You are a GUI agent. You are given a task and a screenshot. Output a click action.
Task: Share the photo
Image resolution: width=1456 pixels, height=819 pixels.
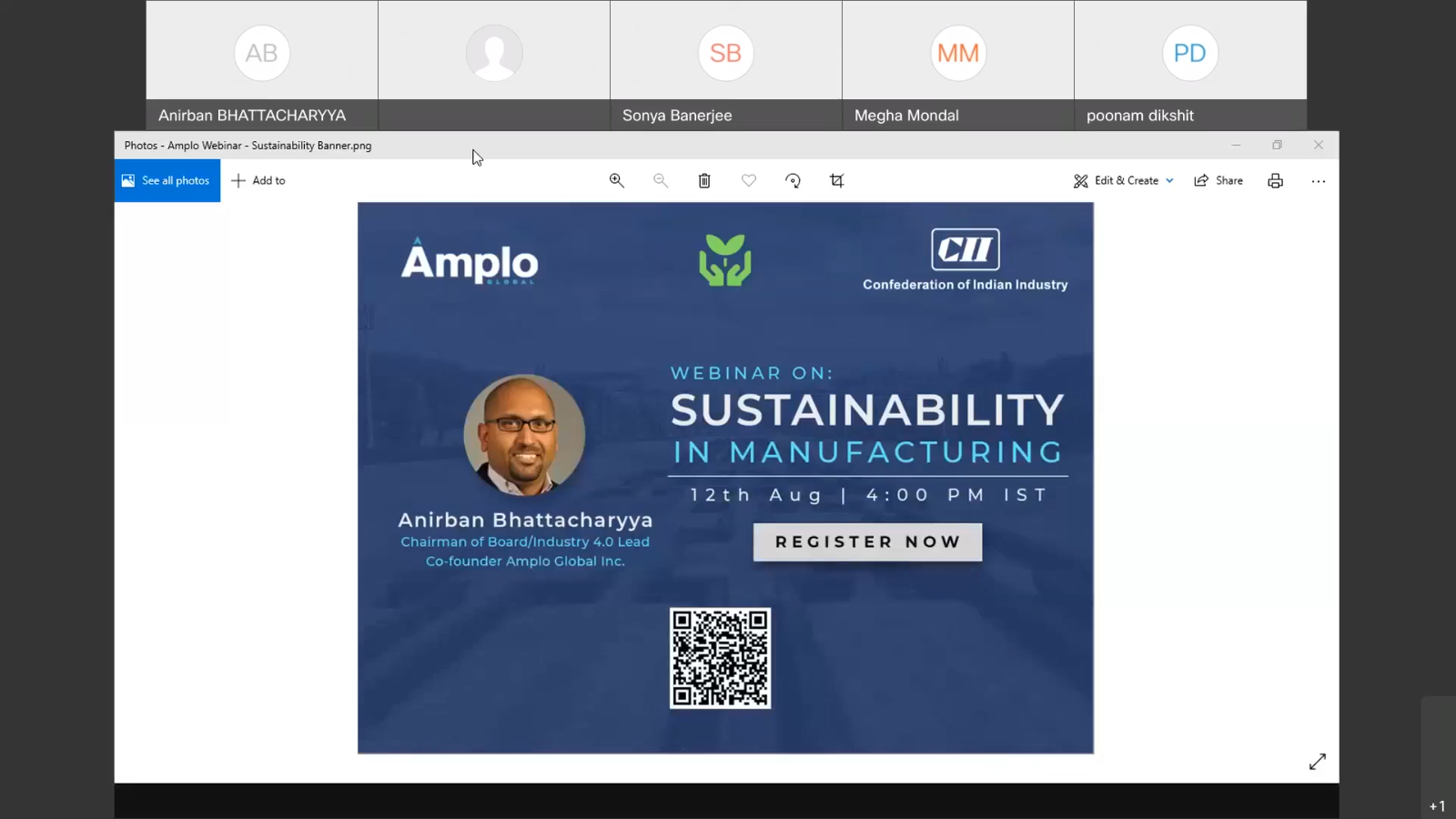[1218, 180]
